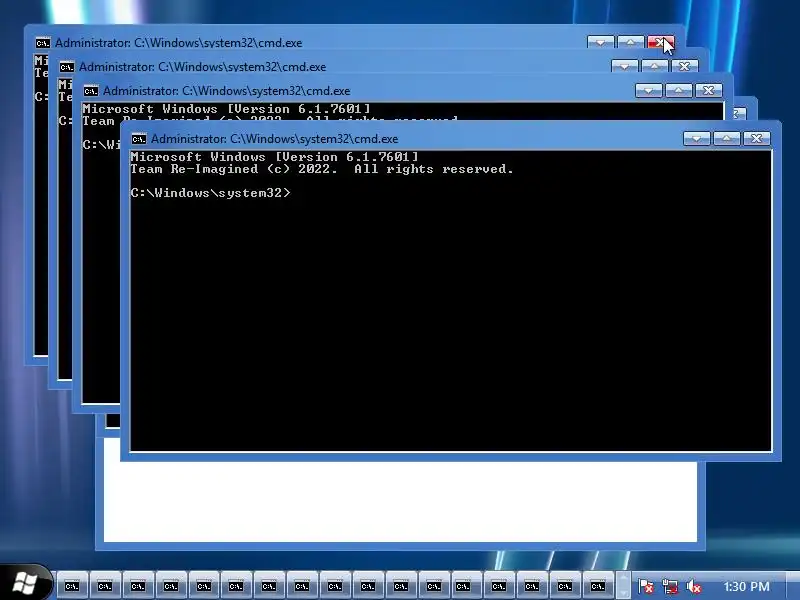Minimize the second-from-front cmd window

click(648, 90)
